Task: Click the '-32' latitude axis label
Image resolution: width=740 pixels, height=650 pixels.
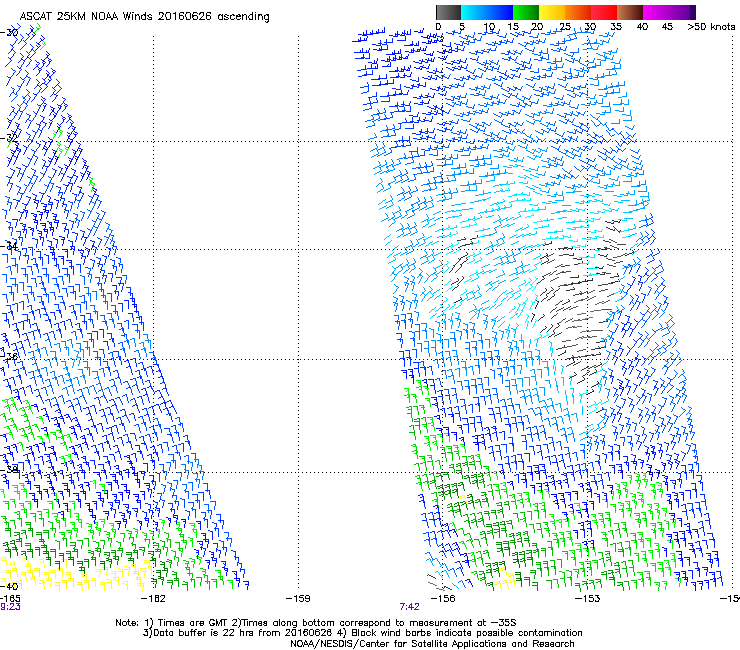Action: coord(9,139)
